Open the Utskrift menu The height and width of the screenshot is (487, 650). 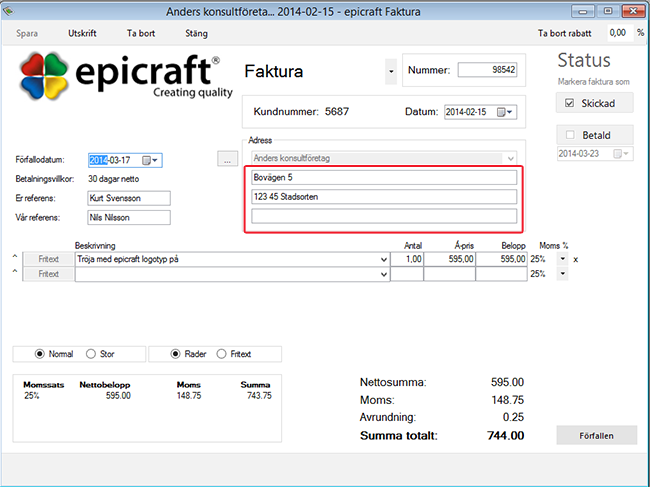point(82,33)
